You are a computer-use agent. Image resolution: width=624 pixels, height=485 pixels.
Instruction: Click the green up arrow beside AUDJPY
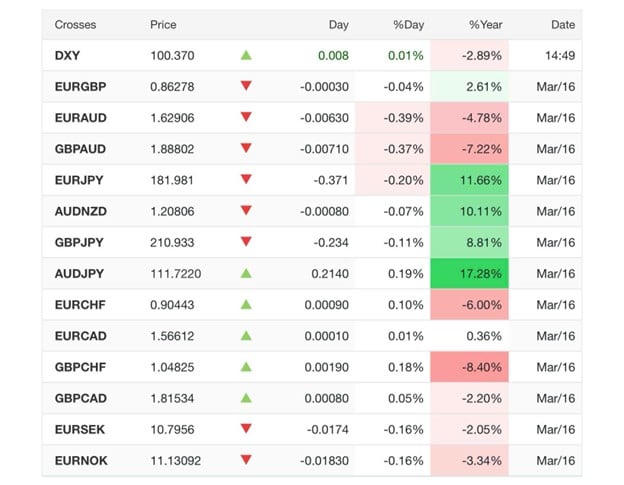[x=246, y=273]
